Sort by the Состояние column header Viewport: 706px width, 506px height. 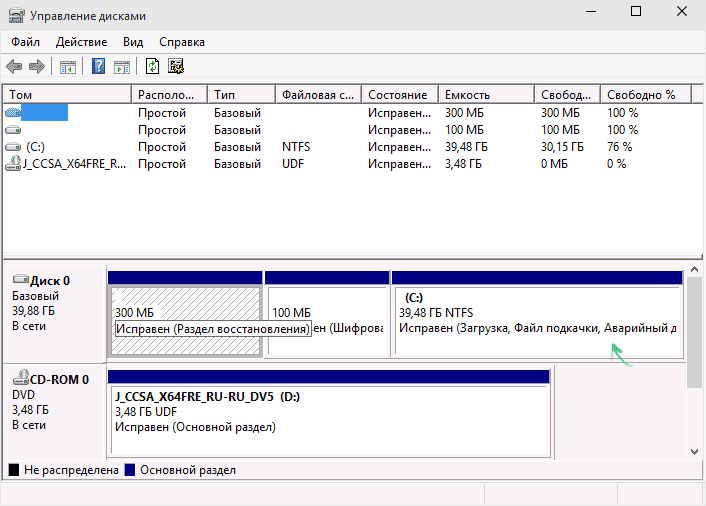pyautogui.click(x=400, y=95)
